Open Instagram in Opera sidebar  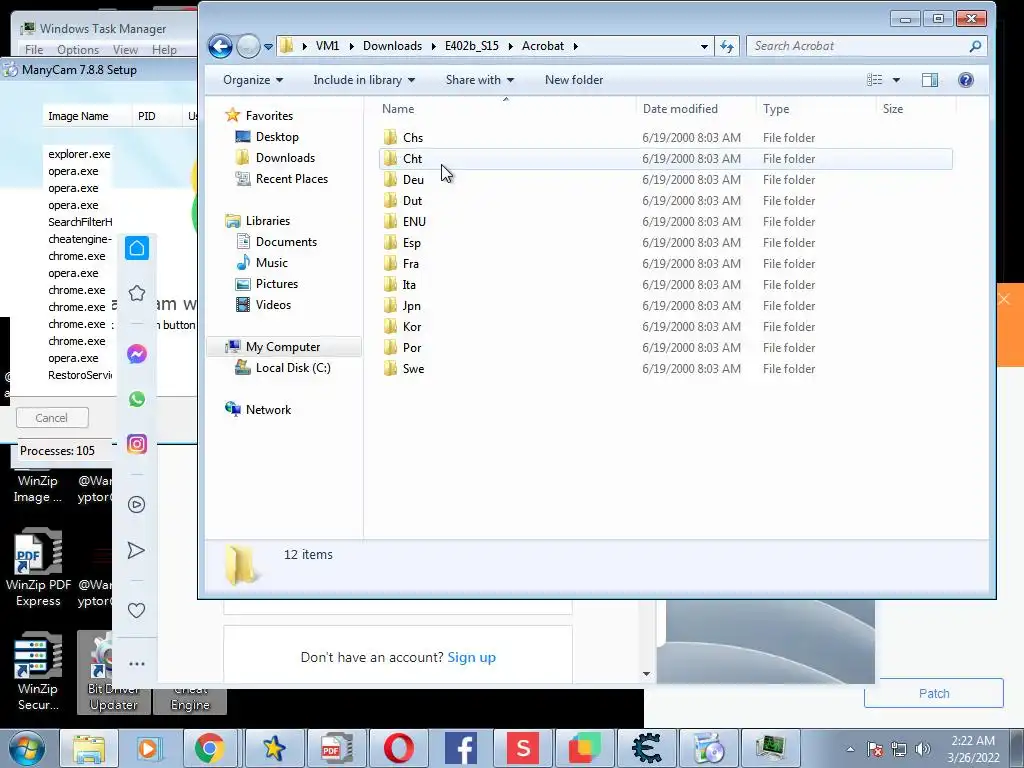(136, 444)
